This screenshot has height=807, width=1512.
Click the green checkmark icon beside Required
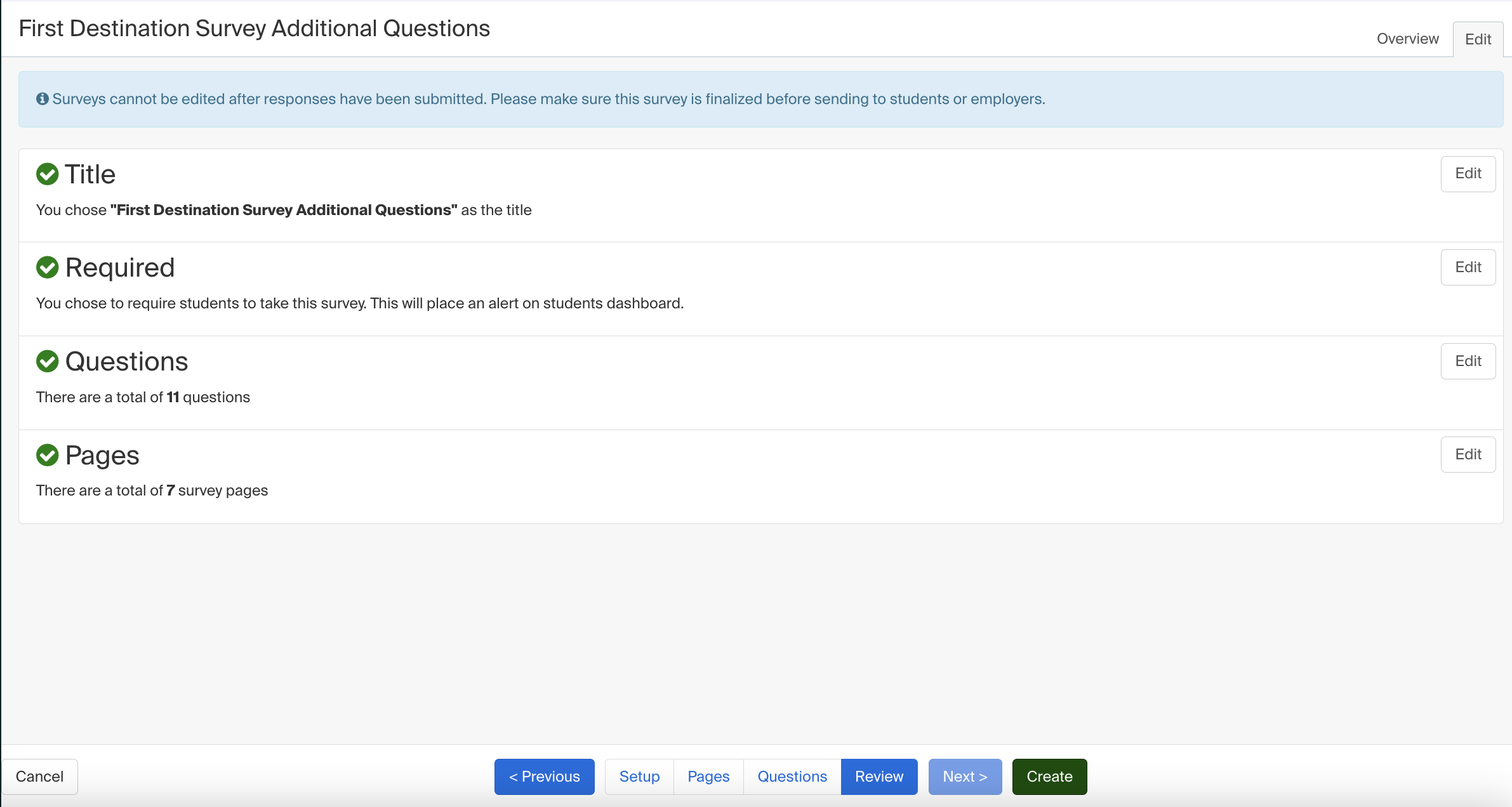point(47,267)
